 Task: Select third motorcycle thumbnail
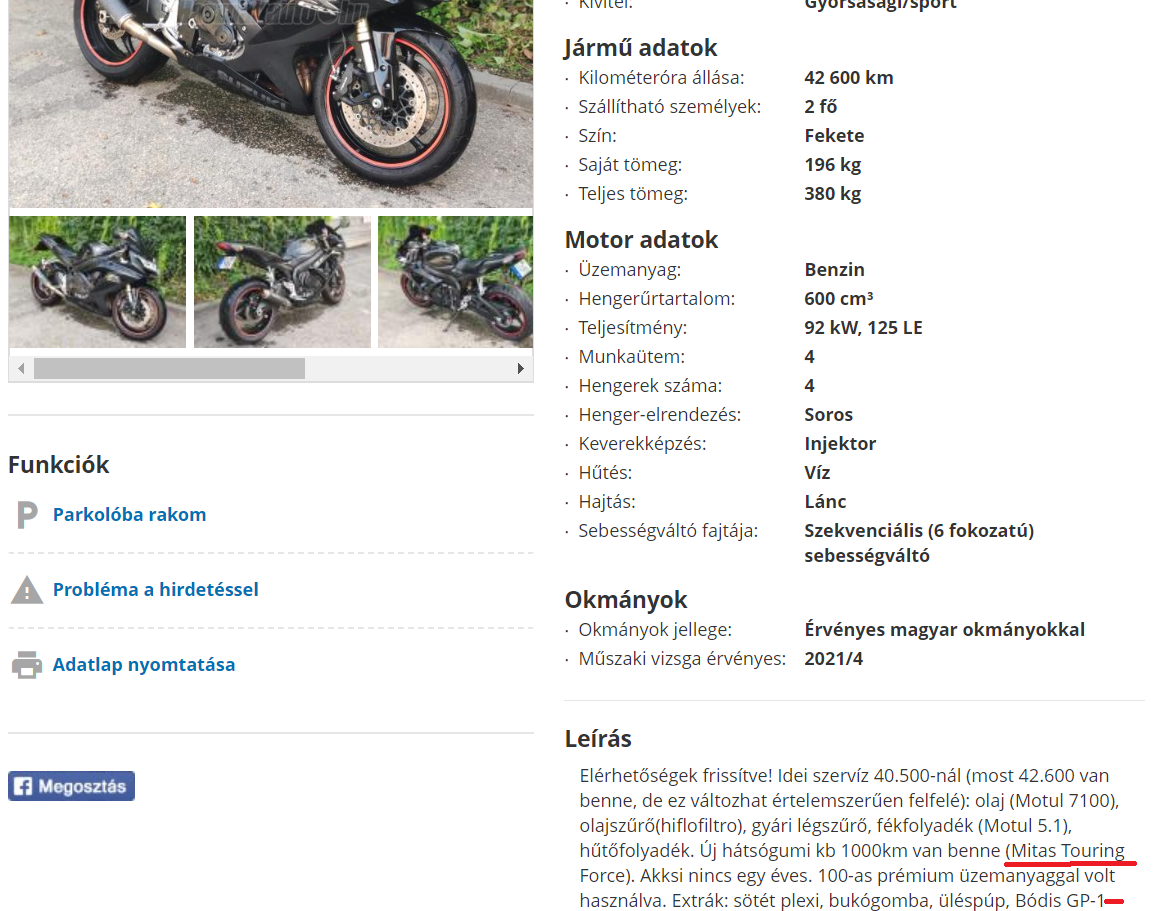point(455,282)
